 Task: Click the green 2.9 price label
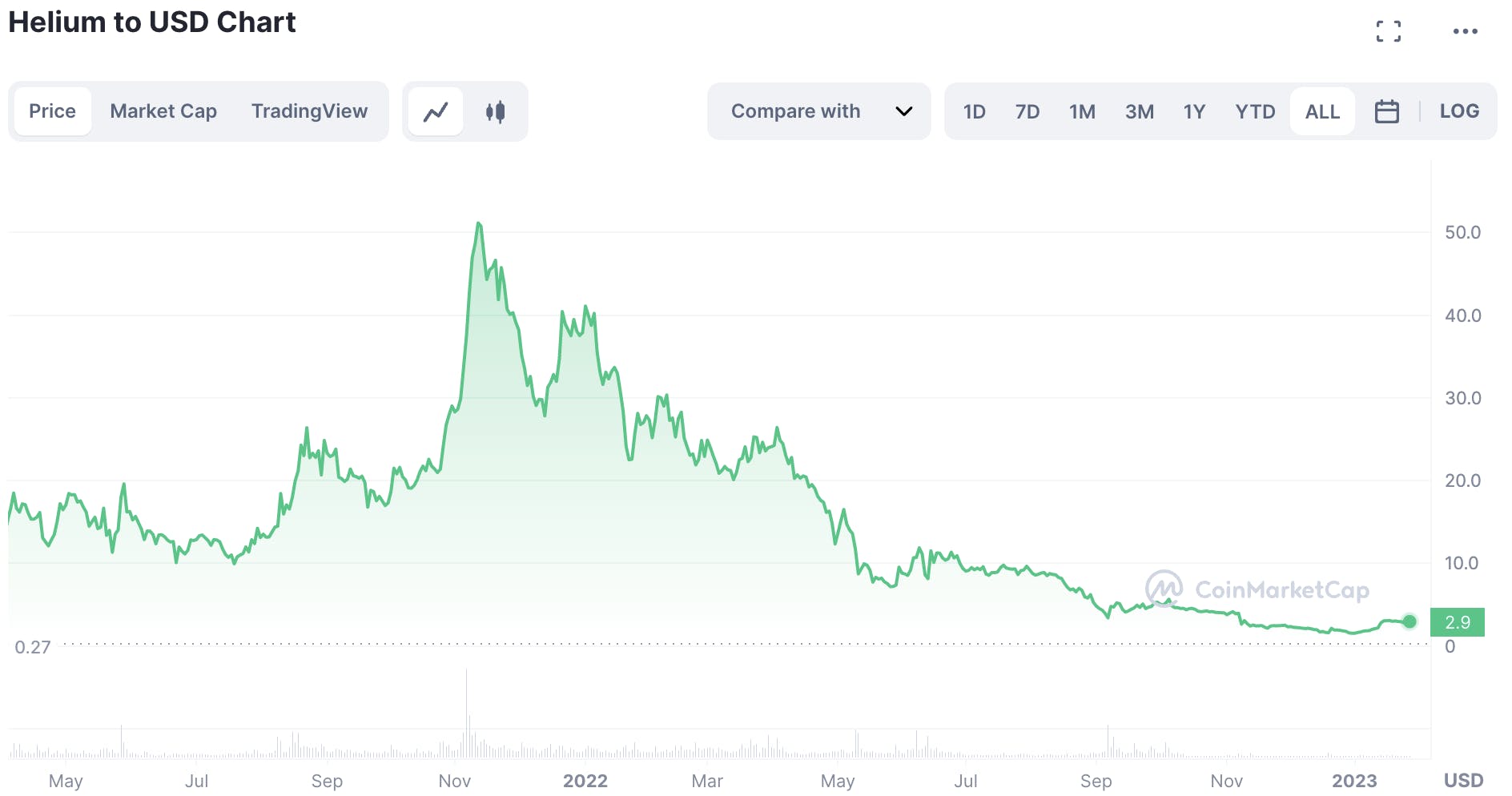(1457, 622)
